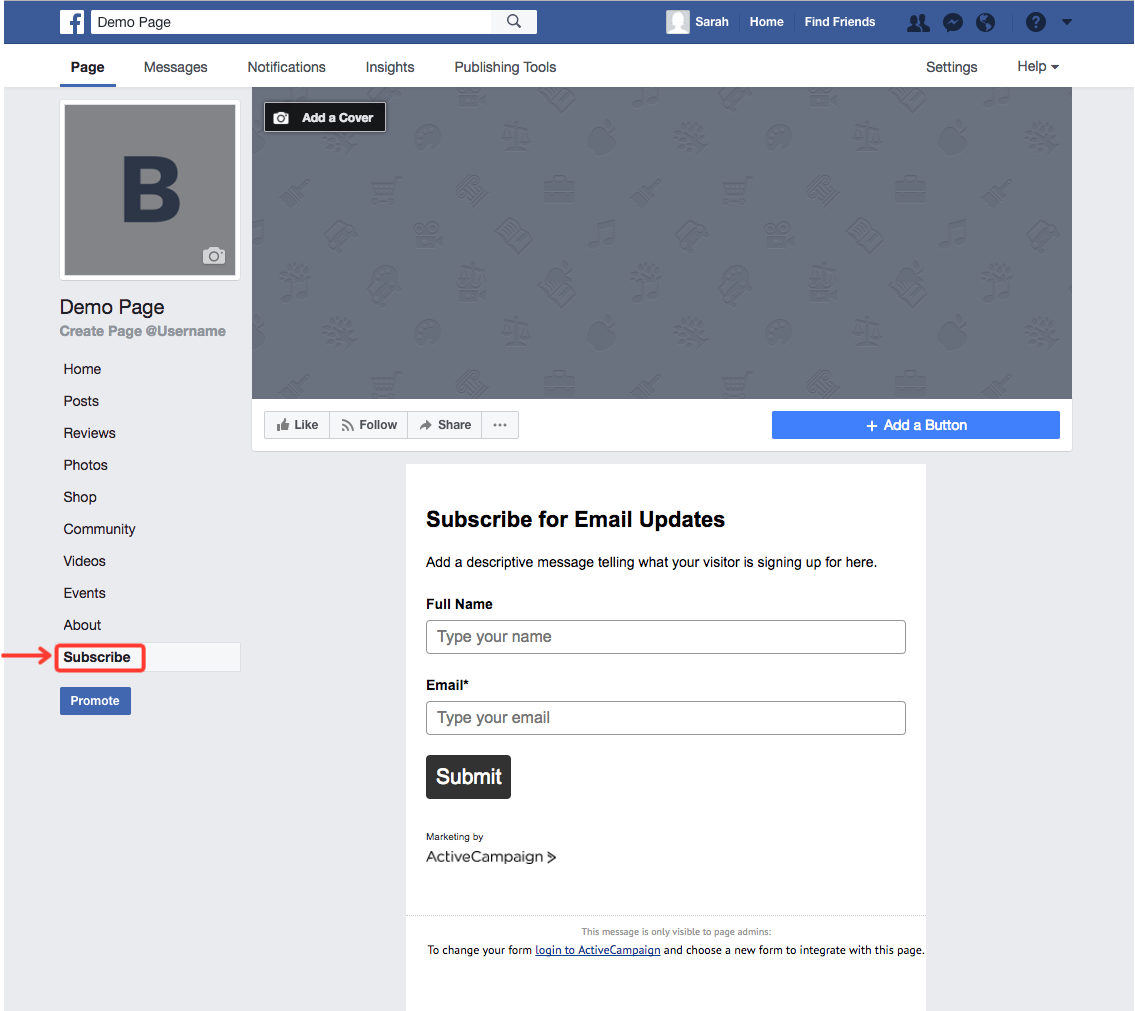
Task: Switch to the Insights tab
Action: (x=390, y=67)
